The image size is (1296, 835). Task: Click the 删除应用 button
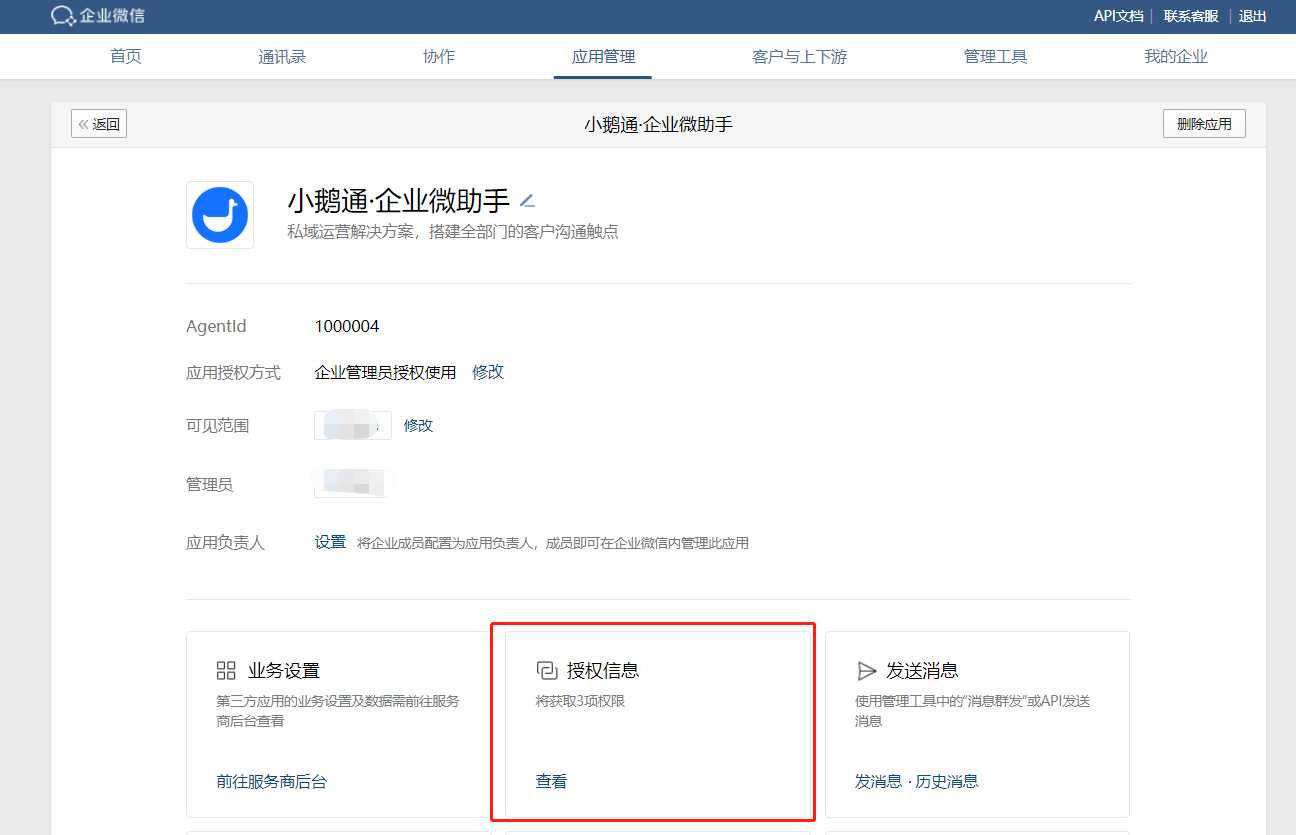1204,124
